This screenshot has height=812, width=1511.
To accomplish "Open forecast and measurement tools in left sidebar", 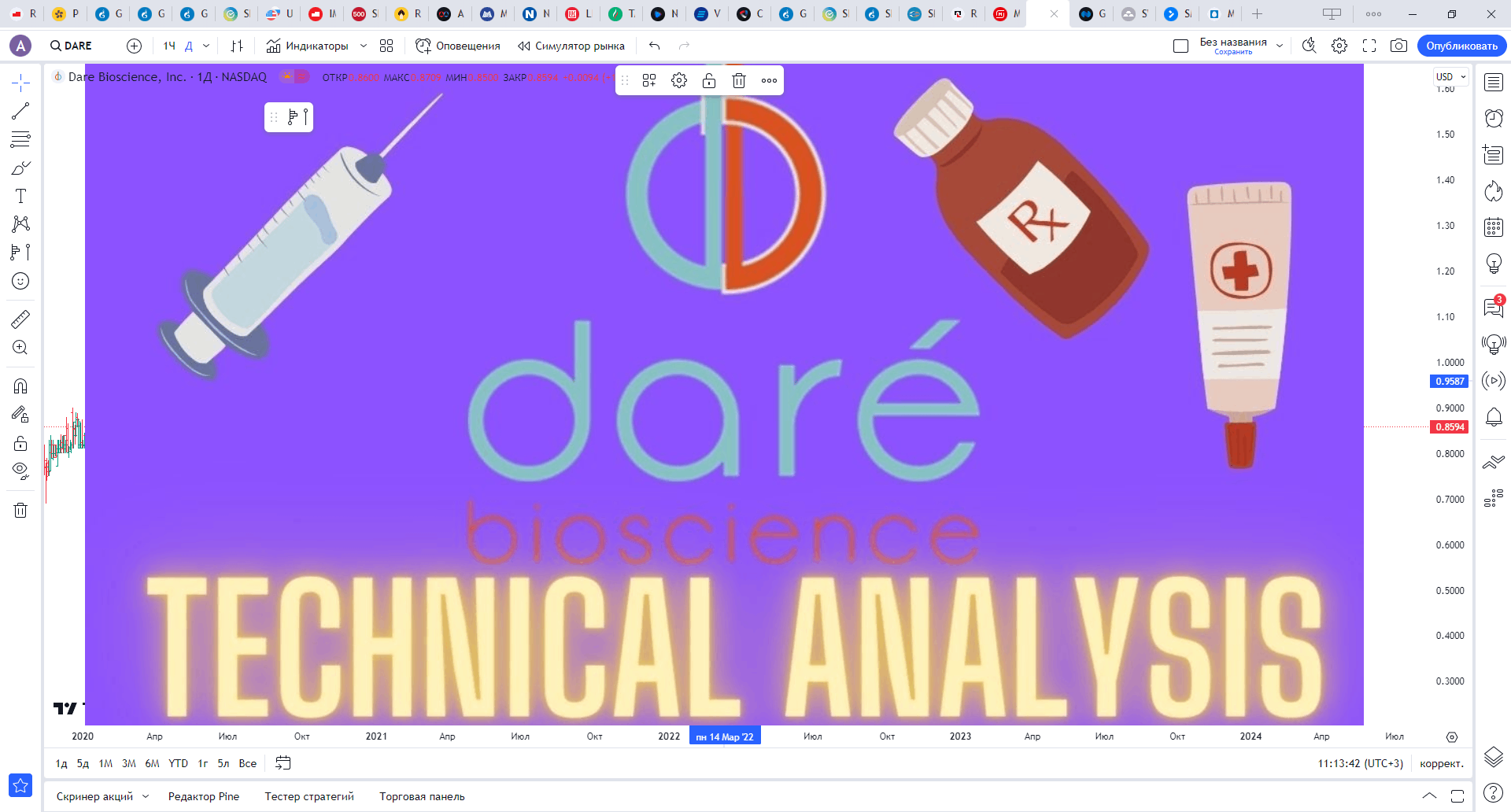I will (20, 253).
